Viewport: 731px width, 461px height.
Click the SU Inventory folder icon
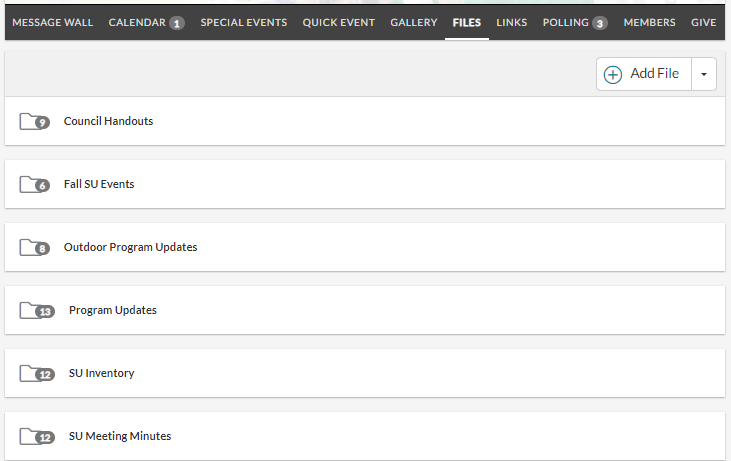click(x=37, y=373)
